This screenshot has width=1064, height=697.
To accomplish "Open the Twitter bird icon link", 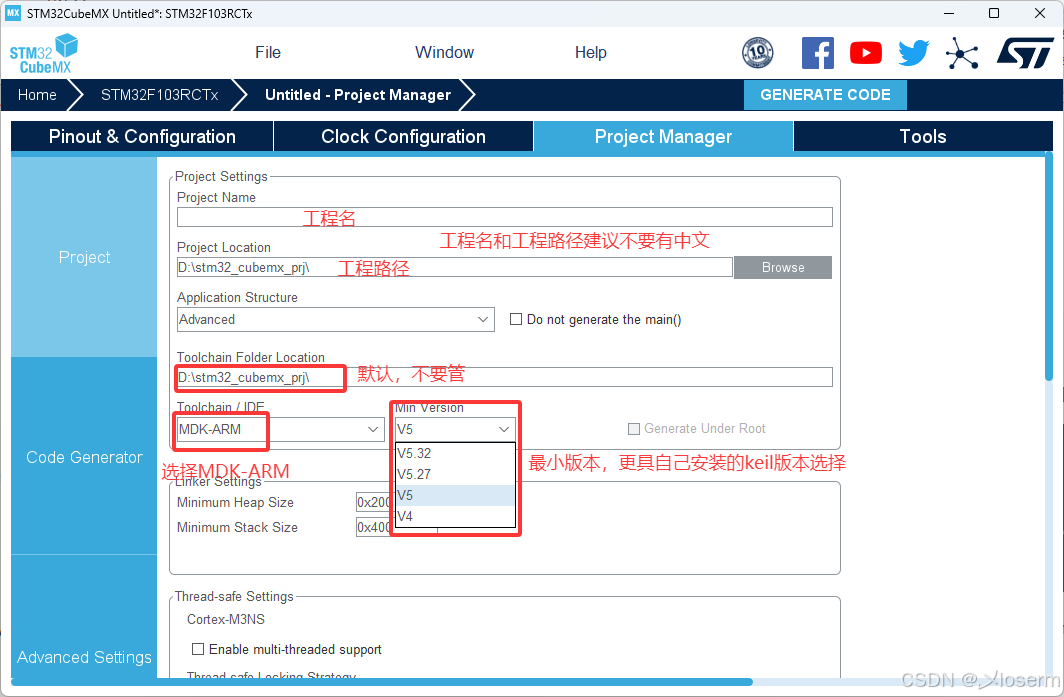I will coord(913,53).
